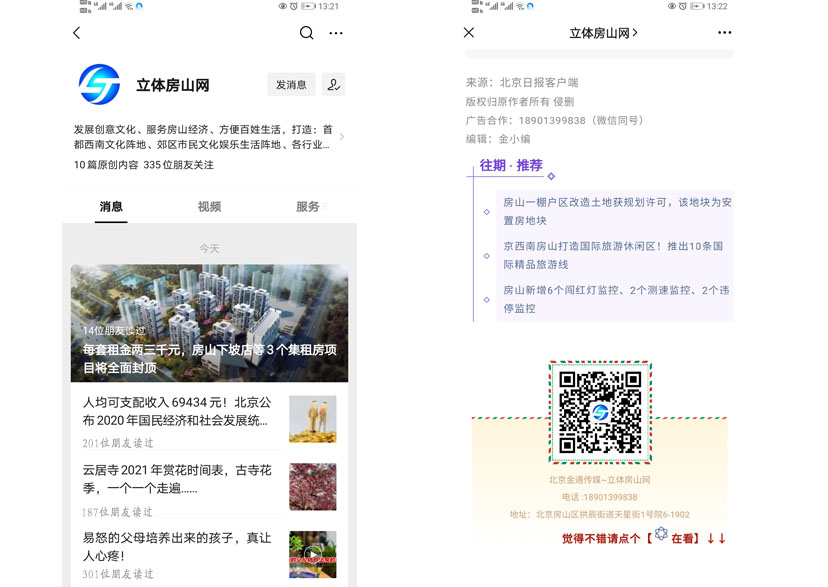The width and height of the screenshot is (828, 587).
Task: Click 187位朋友读过 read count
Action: tap(117, 512)
